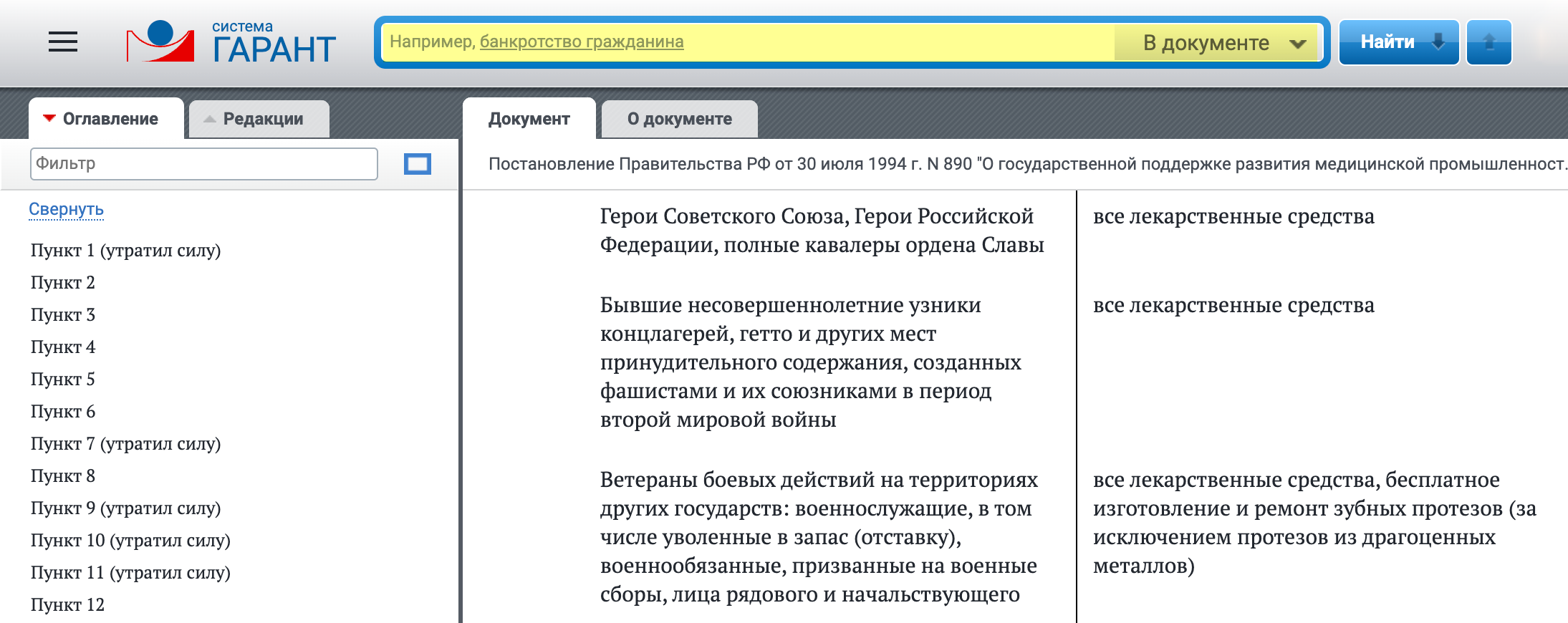The height and width of the screenshot is (623, 1568).
Task: Click the gray arrow on Редакции tab
Action: [x=210, y=119]
